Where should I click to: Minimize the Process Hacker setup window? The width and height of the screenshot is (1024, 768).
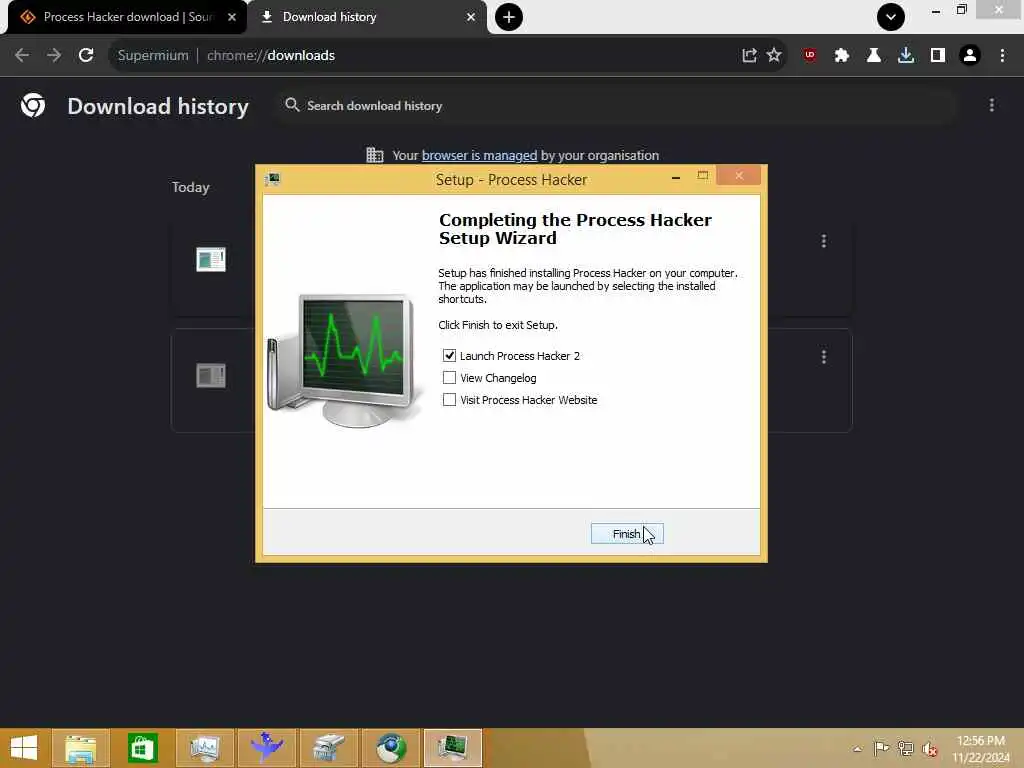[676, 176]
